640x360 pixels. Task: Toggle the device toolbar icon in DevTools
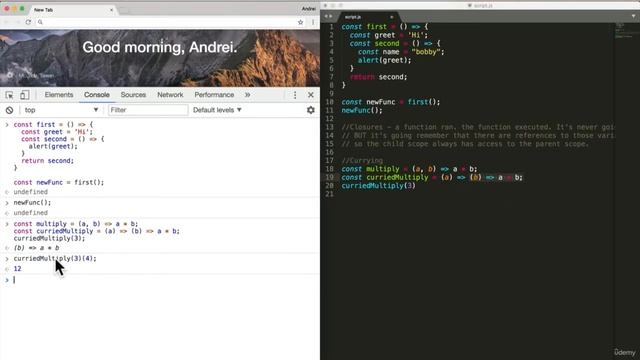pos(24,95)
